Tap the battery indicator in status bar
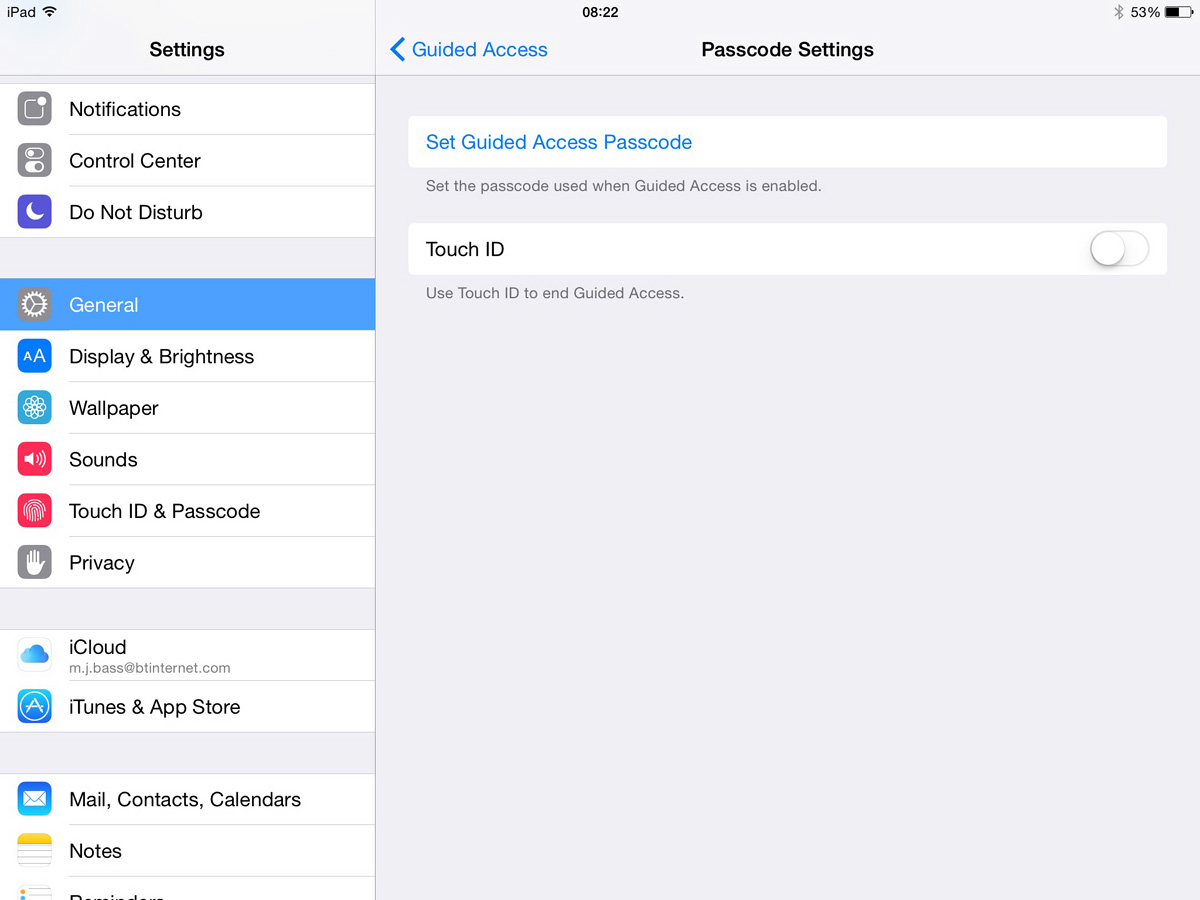 coord(1179,13)
